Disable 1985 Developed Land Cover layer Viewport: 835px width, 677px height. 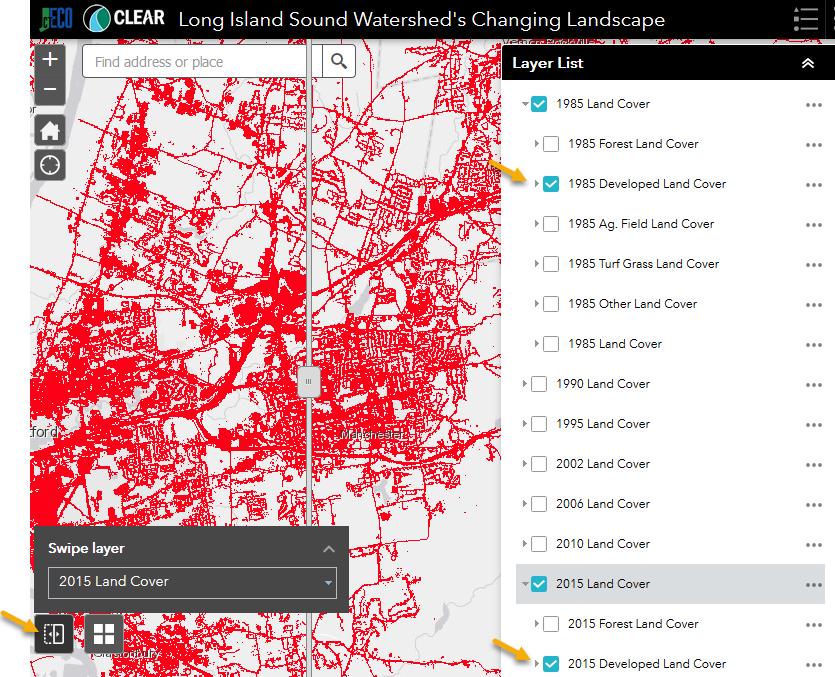click(551, 184)
